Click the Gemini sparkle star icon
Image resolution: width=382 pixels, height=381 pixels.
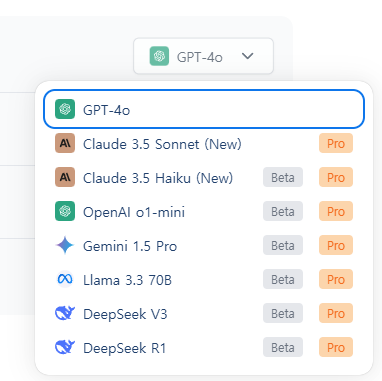pyautogui.click(x=65, y=245)
